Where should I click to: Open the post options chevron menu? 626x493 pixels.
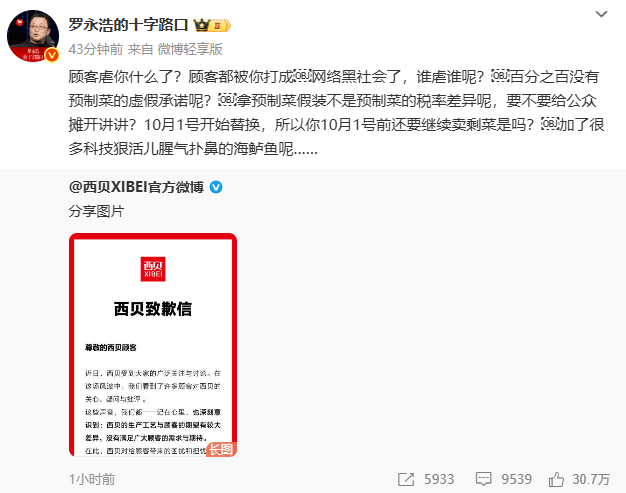601,14
